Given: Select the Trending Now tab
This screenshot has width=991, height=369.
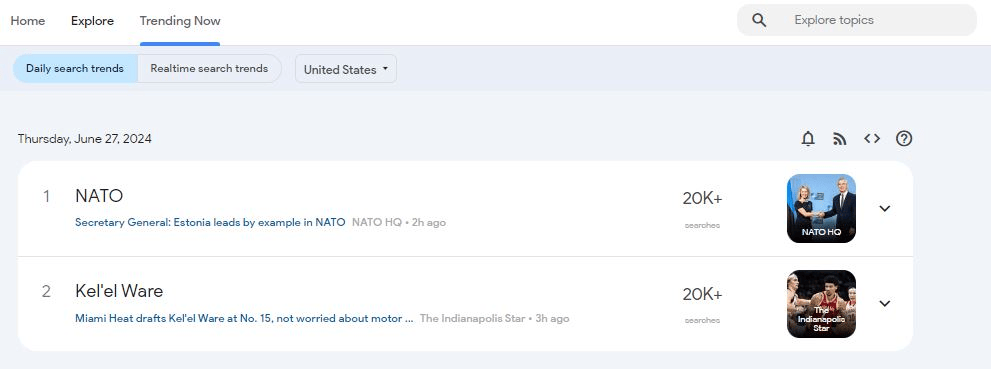Looking at the screenshot, I should point(180,21).
